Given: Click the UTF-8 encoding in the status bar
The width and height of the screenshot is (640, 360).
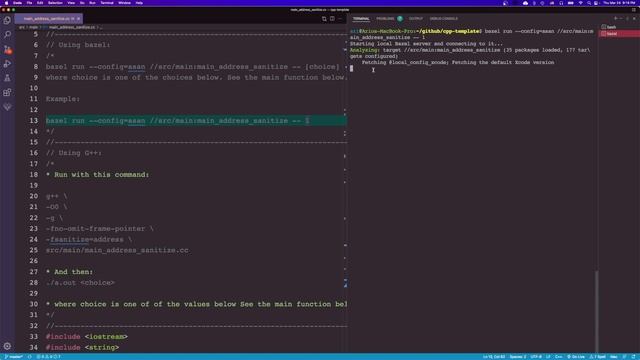Looking at the screenshot, I should [536, 357].
